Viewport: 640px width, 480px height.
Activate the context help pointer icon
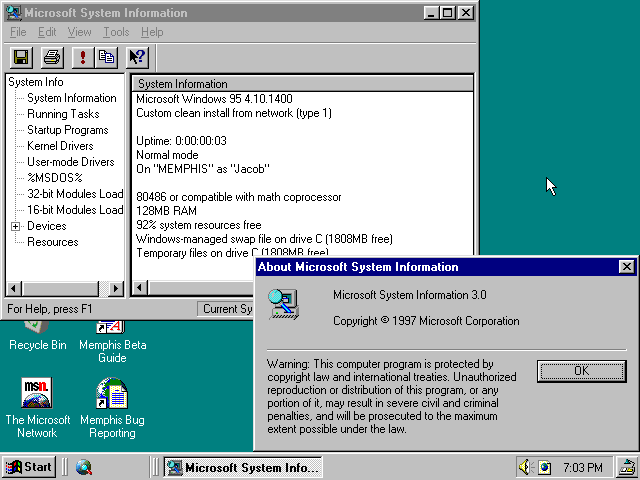pyautogui.click(x=138, y=57)
